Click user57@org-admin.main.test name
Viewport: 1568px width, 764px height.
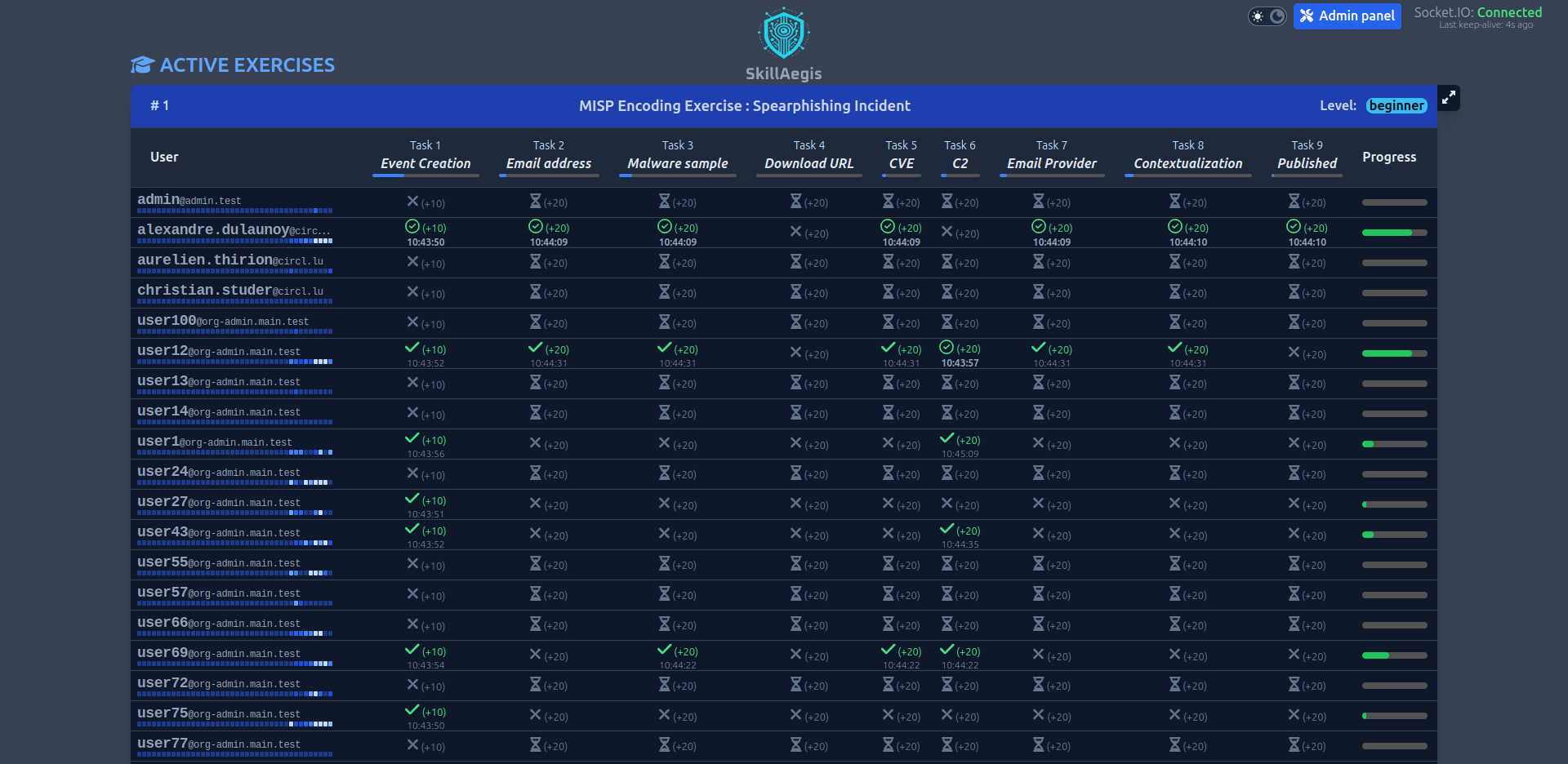pyautogui.click(x=219, y=592)
